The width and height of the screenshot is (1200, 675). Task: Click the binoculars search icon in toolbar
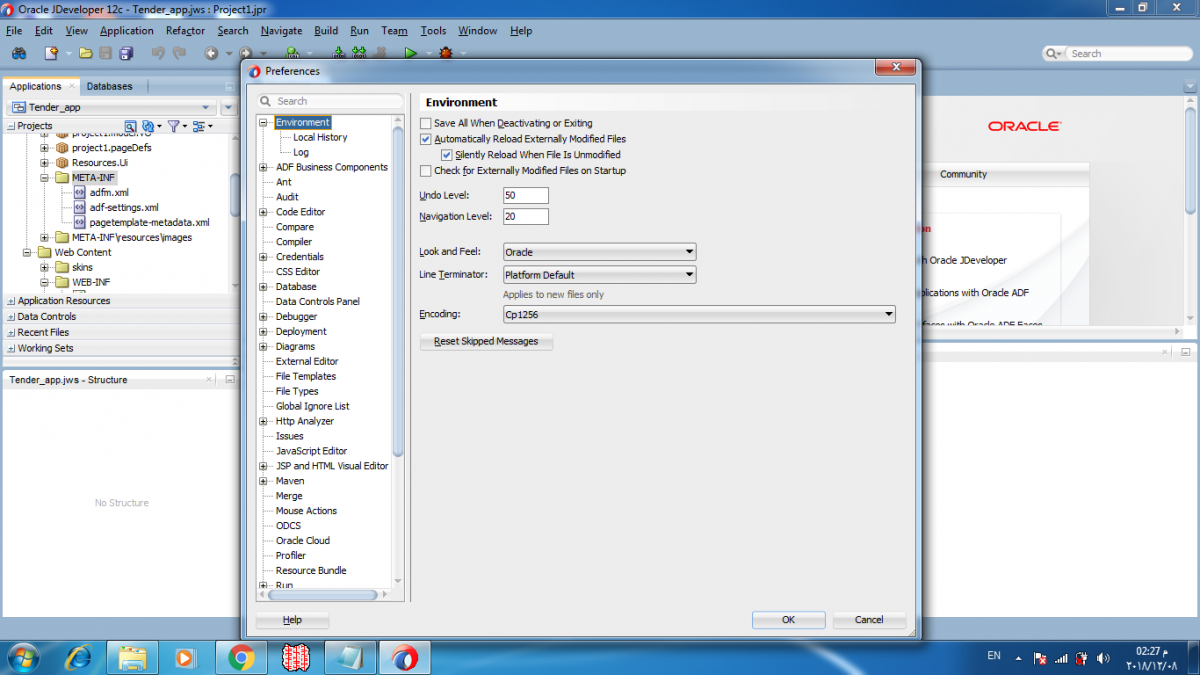pos(18,53)
